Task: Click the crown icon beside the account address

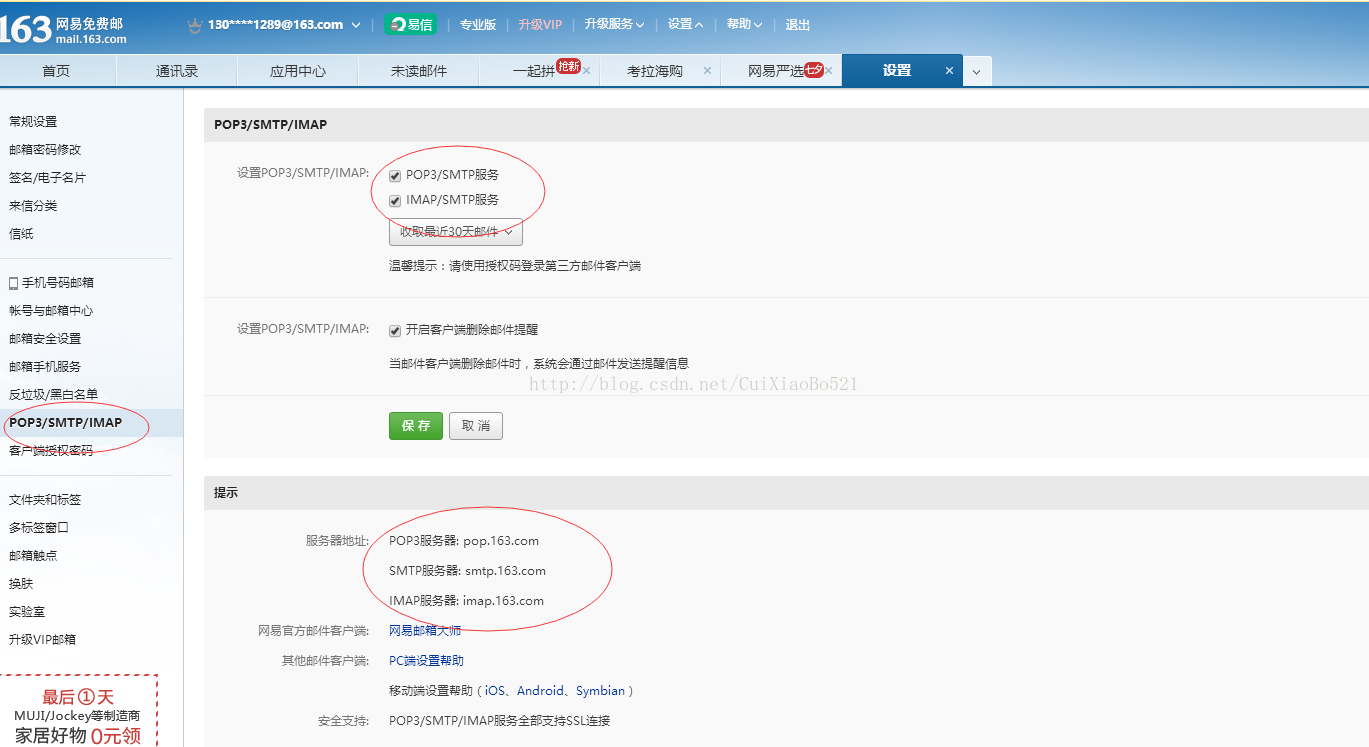Action: point(194,25)
